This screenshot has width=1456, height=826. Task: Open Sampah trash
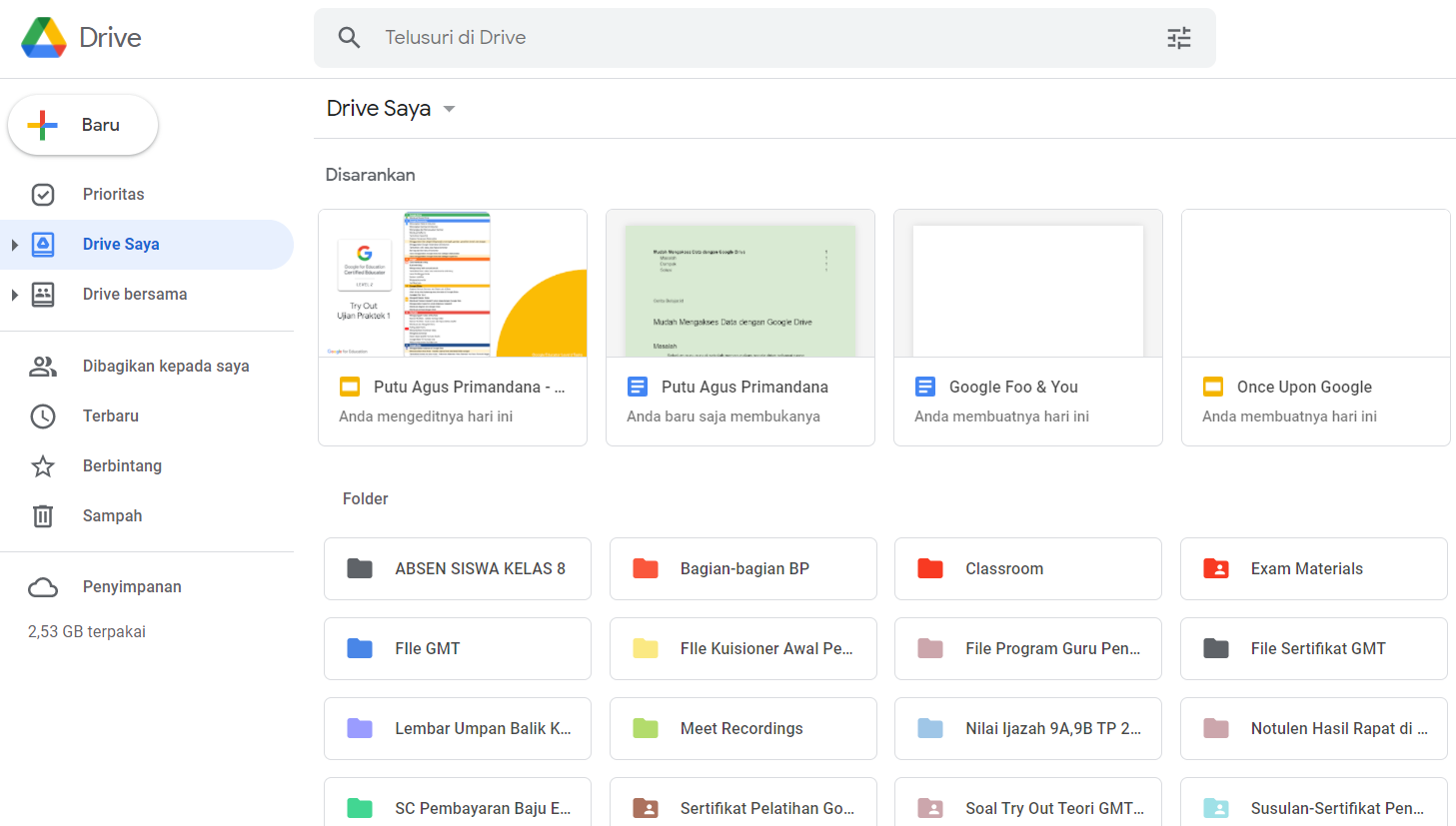tap(147, 515)
